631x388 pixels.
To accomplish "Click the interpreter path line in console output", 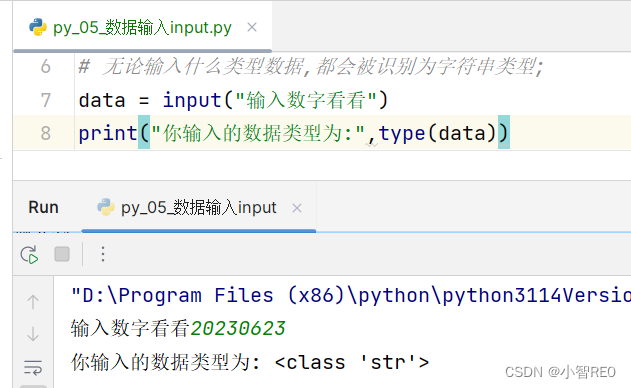I will coord(350,296).
